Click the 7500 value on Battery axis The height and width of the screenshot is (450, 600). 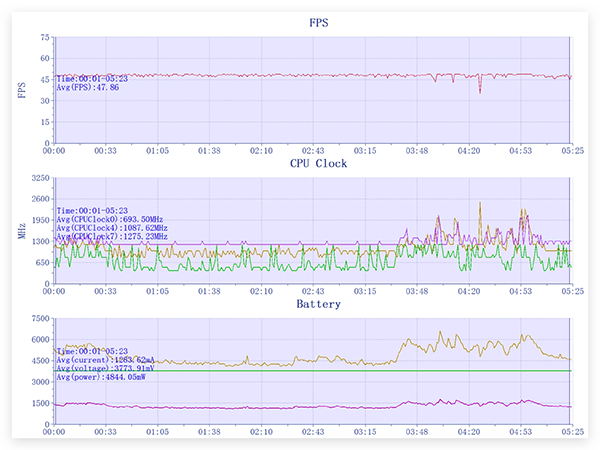pyautogui.click(x=38, y=319)
